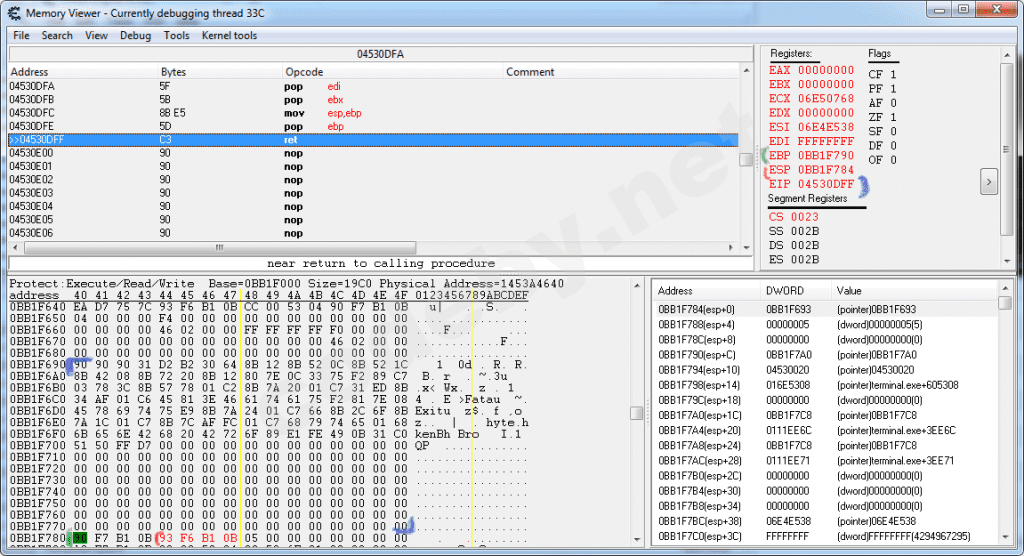Toggle the ZF flag value
1024x556 pixels.
pyautogui.click(x=882, y=118)
